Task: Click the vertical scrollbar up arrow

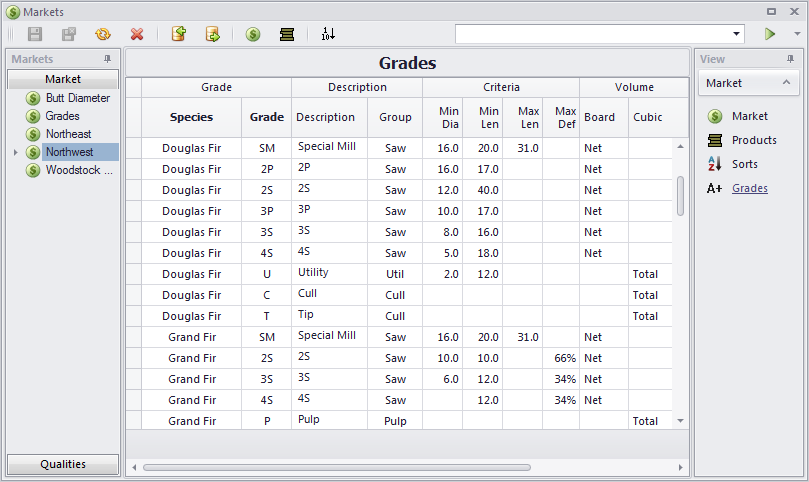Action: point(681,147)
